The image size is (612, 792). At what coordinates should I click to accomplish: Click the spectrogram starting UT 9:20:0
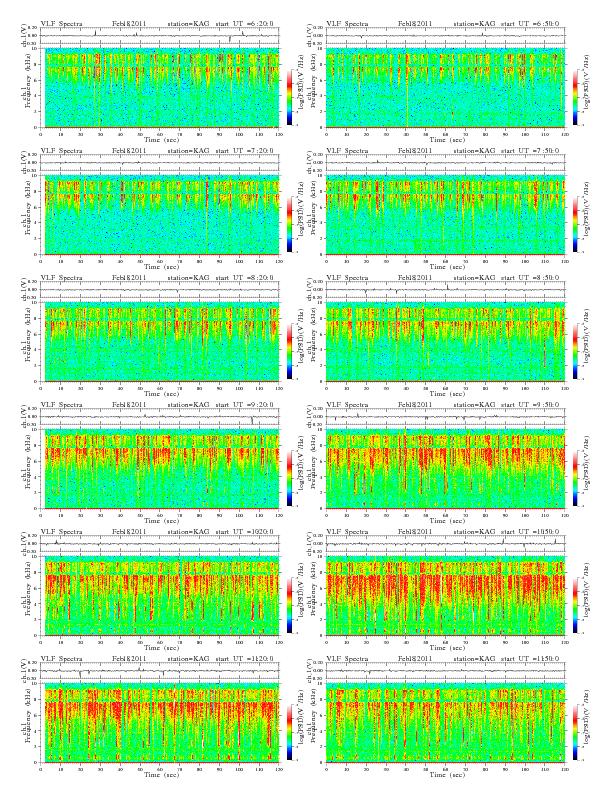tap(160, 469)
